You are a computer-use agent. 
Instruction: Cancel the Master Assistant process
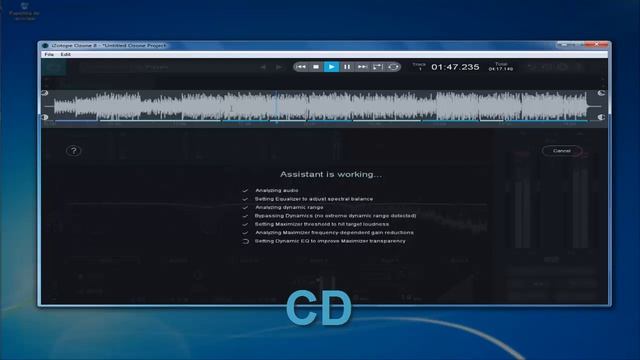click(x=562, y=151)
